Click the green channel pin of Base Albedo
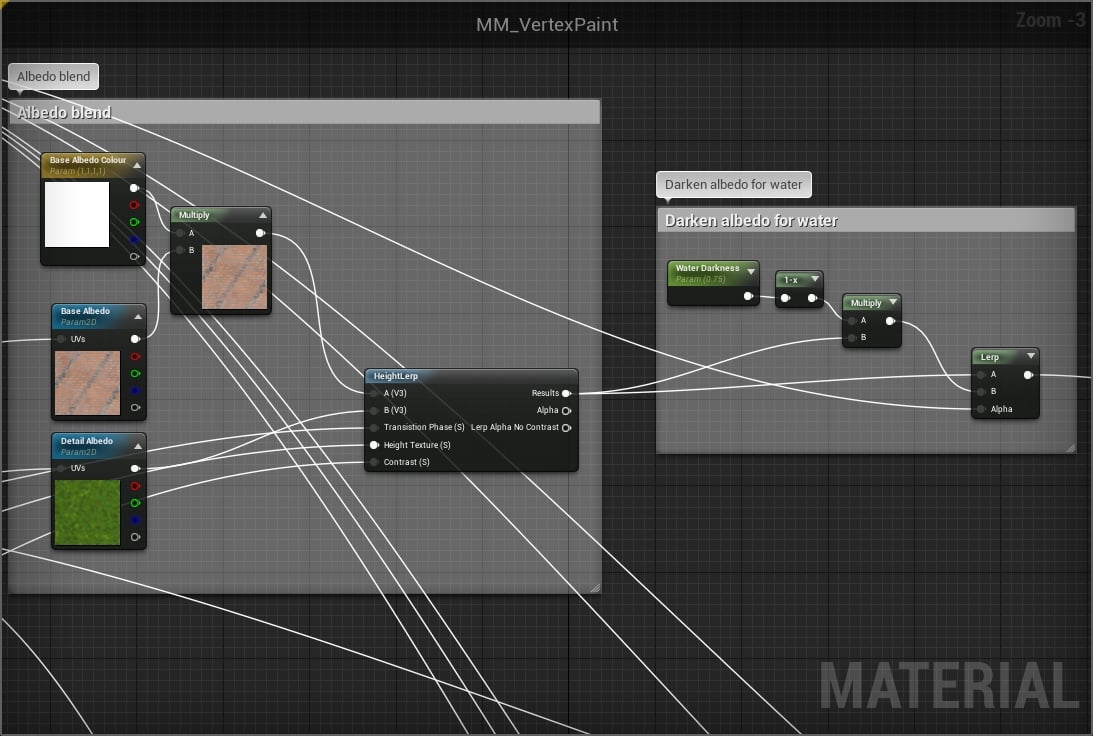The width and height of the screenshot is (1093, 736). click(x=135, y=374)
